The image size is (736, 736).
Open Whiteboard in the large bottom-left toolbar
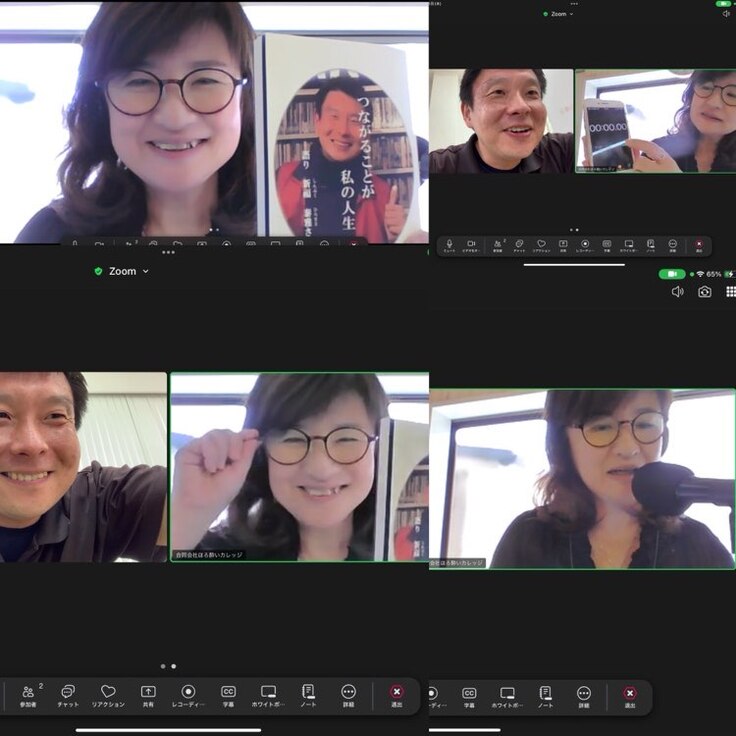click(x=268, y=693)
